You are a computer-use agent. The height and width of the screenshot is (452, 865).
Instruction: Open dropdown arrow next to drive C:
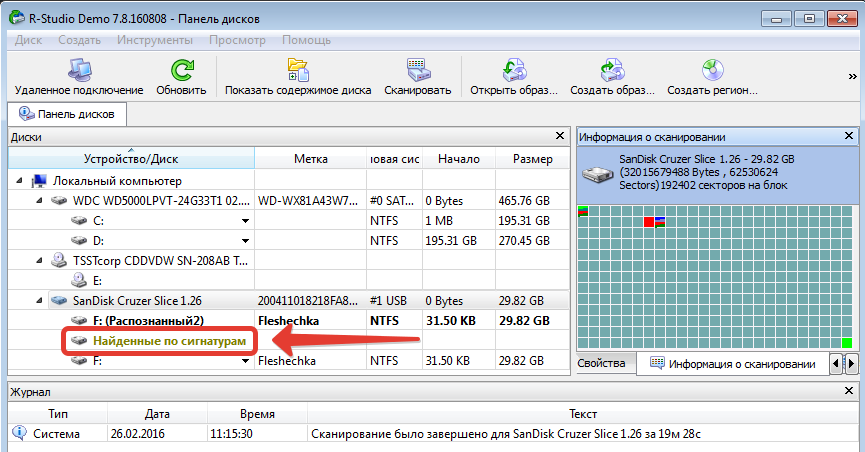click(x=243, y=220)
